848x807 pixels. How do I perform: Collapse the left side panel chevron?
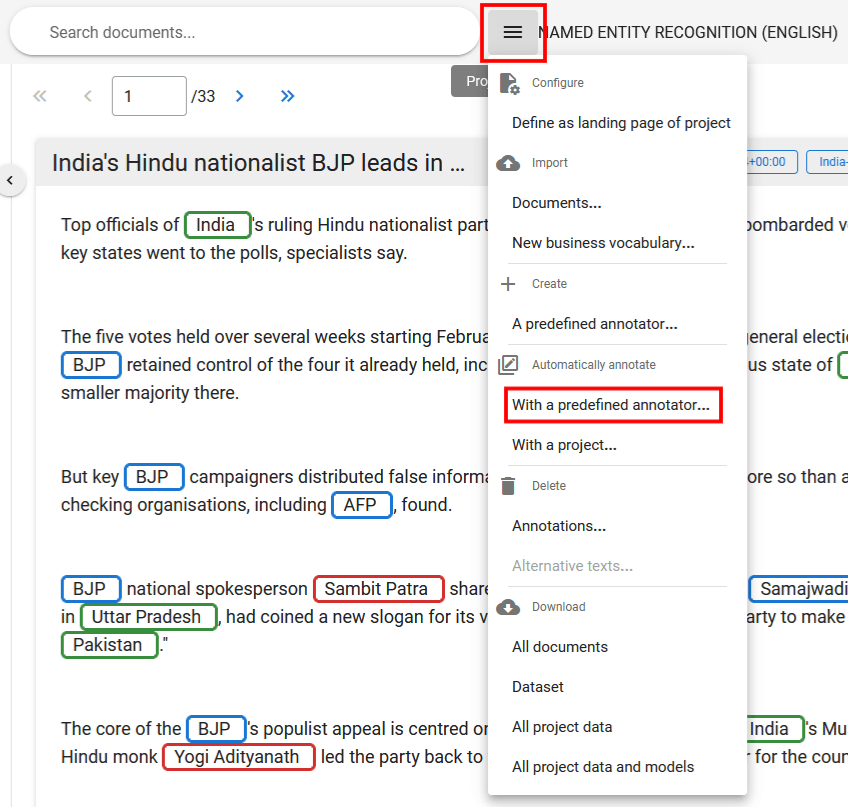[10, 181]
